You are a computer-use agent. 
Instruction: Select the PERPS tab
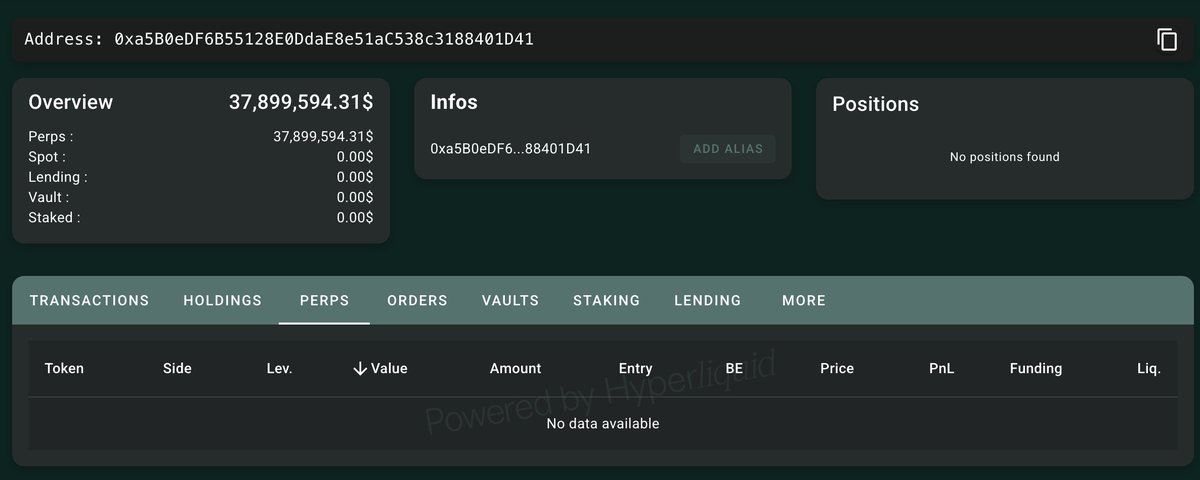pos(324,300)
